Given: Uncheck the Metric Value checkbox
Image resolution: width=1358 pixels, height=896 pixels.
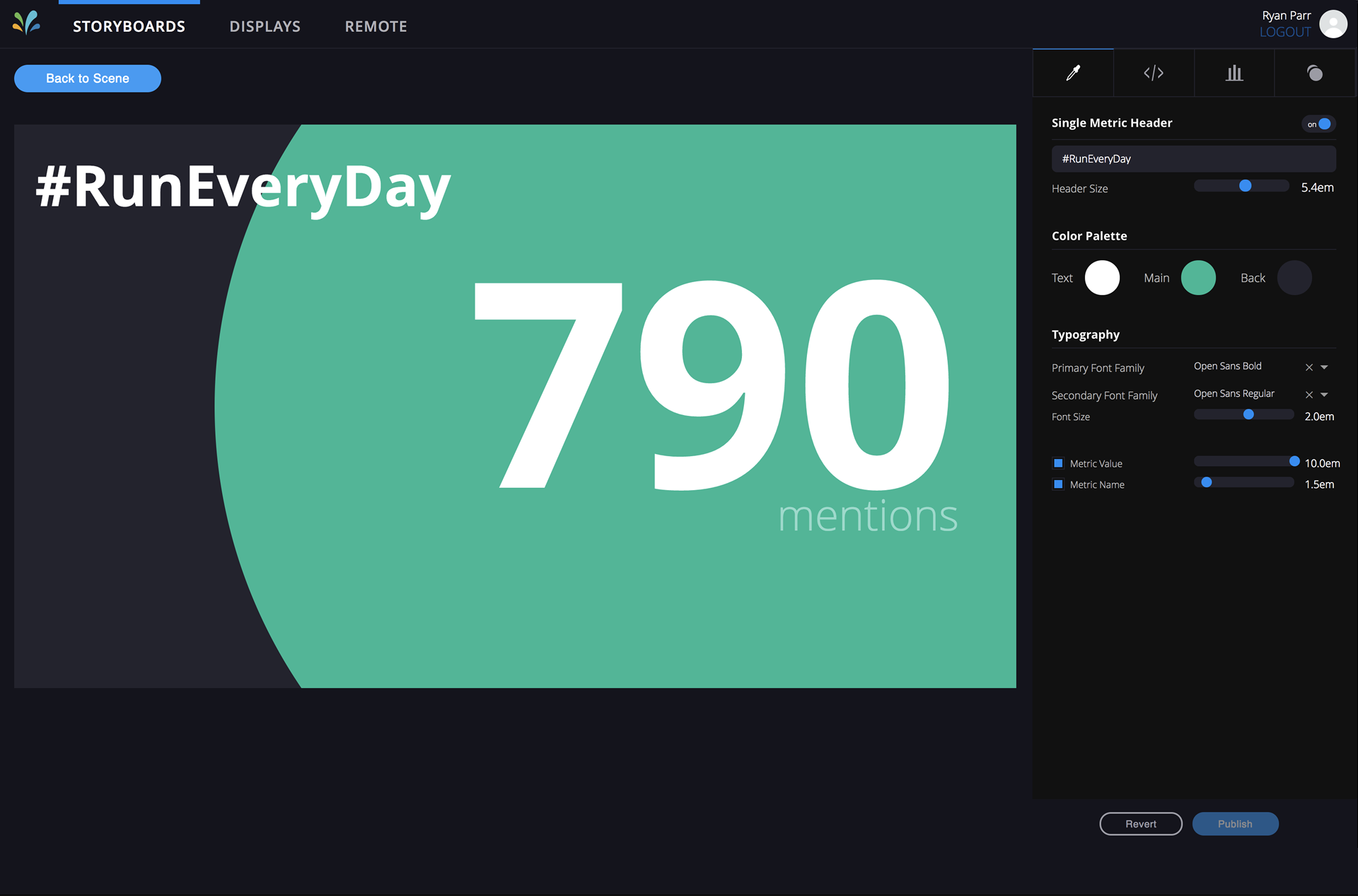Looking at the screenshot, I should (1058, 463).
